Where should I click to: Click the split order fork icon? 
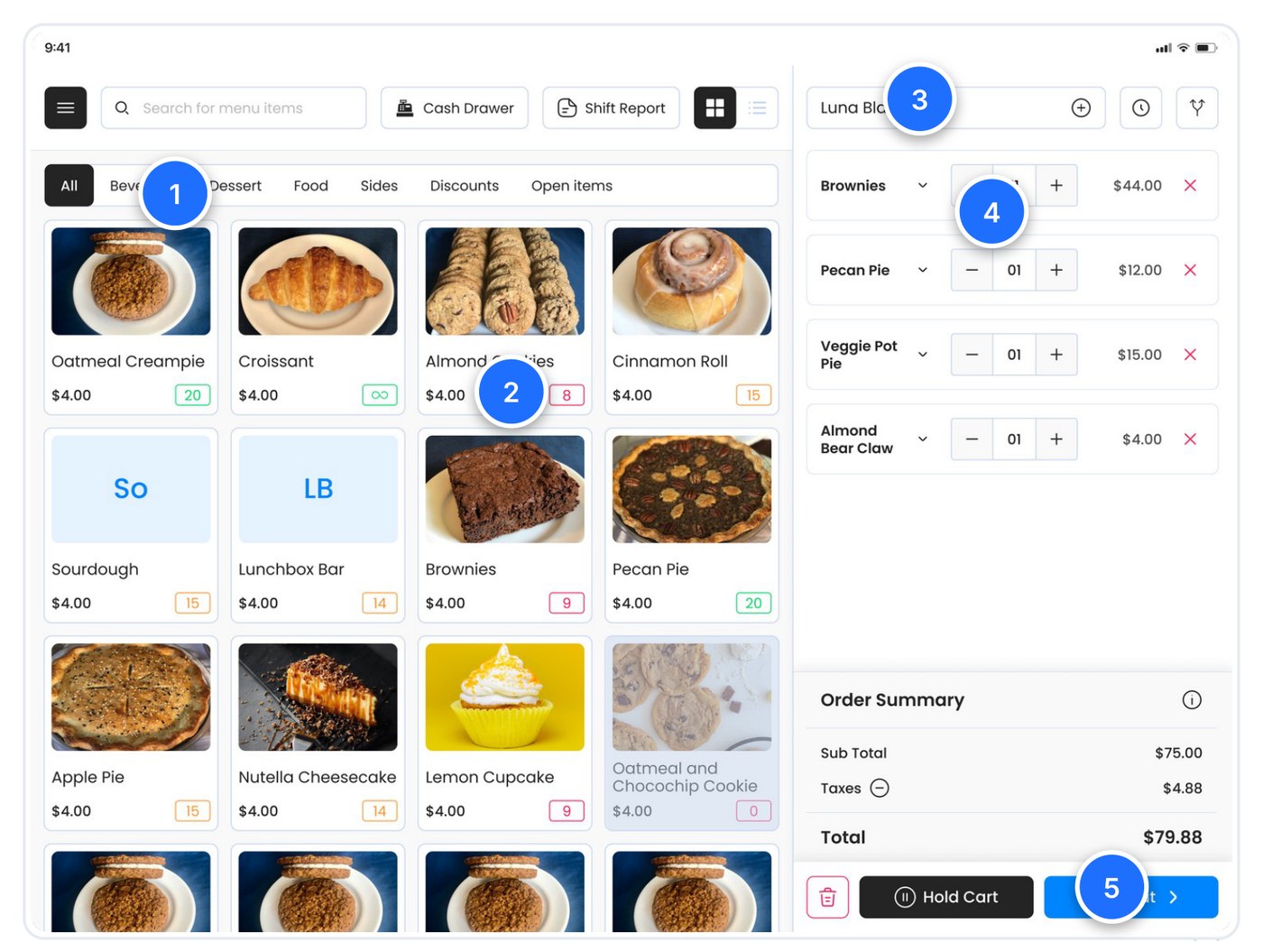1197,108
